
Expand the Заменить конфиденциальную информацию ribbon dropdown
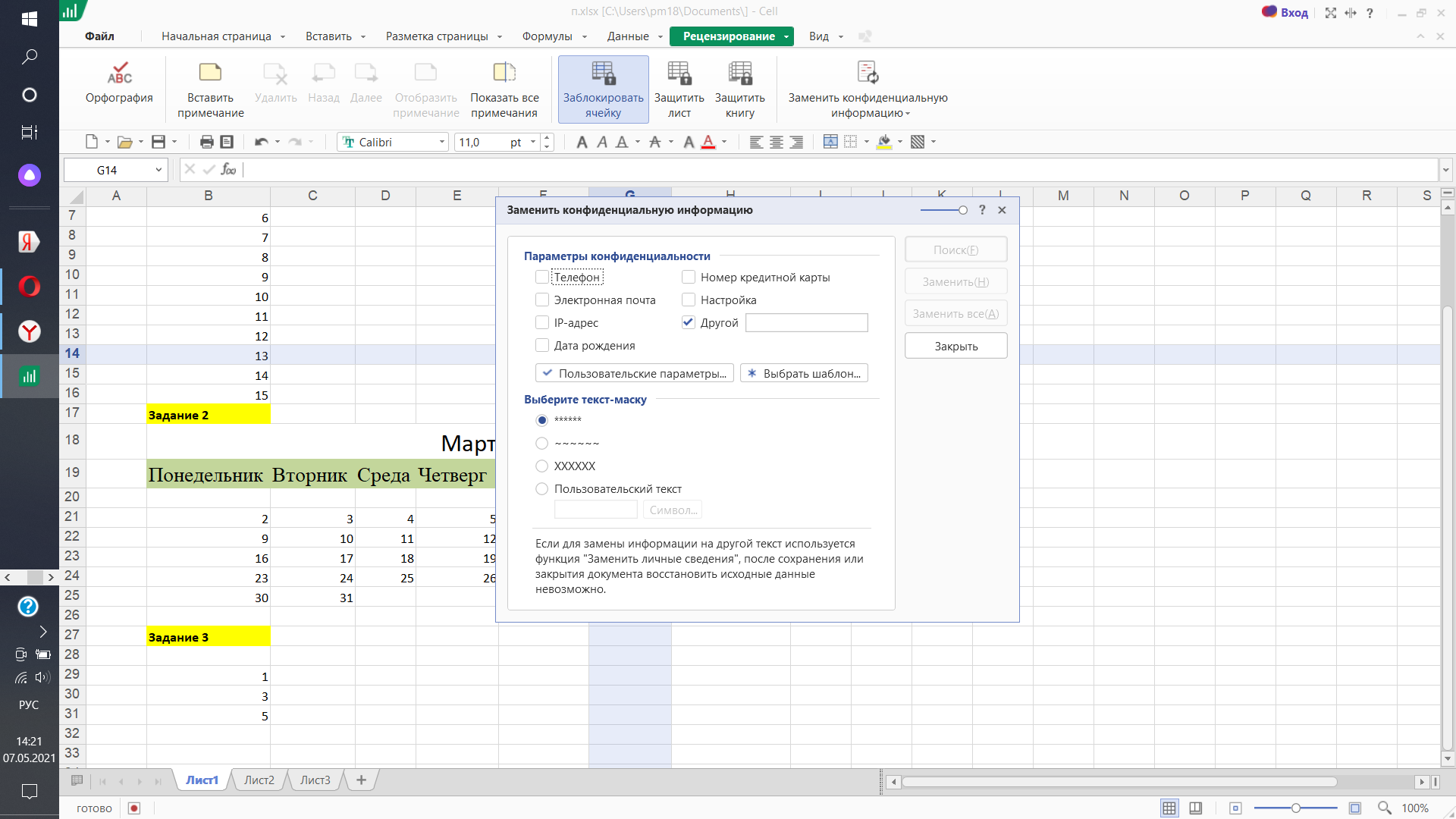[x=908, y=114]
